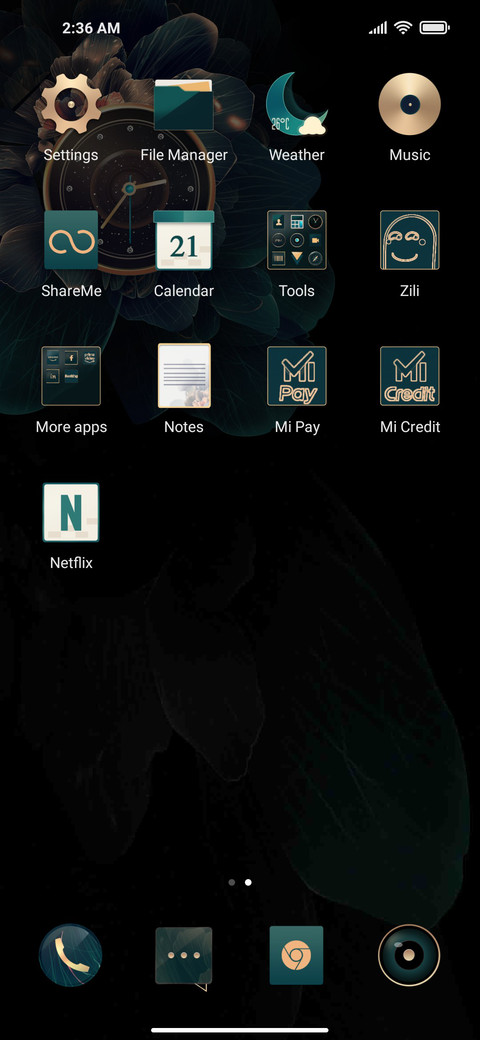Tap the Wi-Fi status icon
This screenshot has height=1040, width=480.
pos(402,28)
